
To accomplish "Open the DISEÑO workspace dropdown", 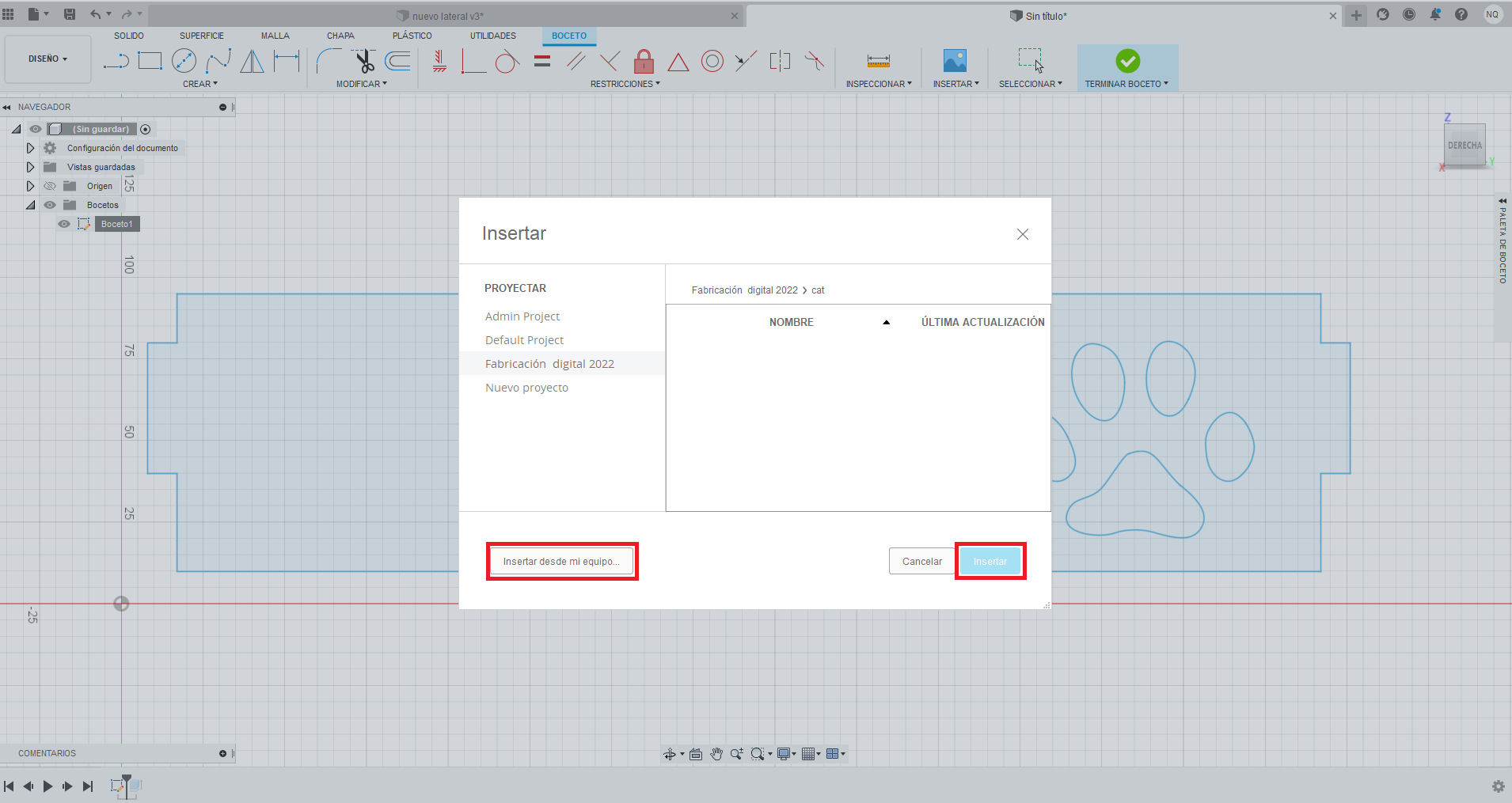I will (x=47, y=59).
